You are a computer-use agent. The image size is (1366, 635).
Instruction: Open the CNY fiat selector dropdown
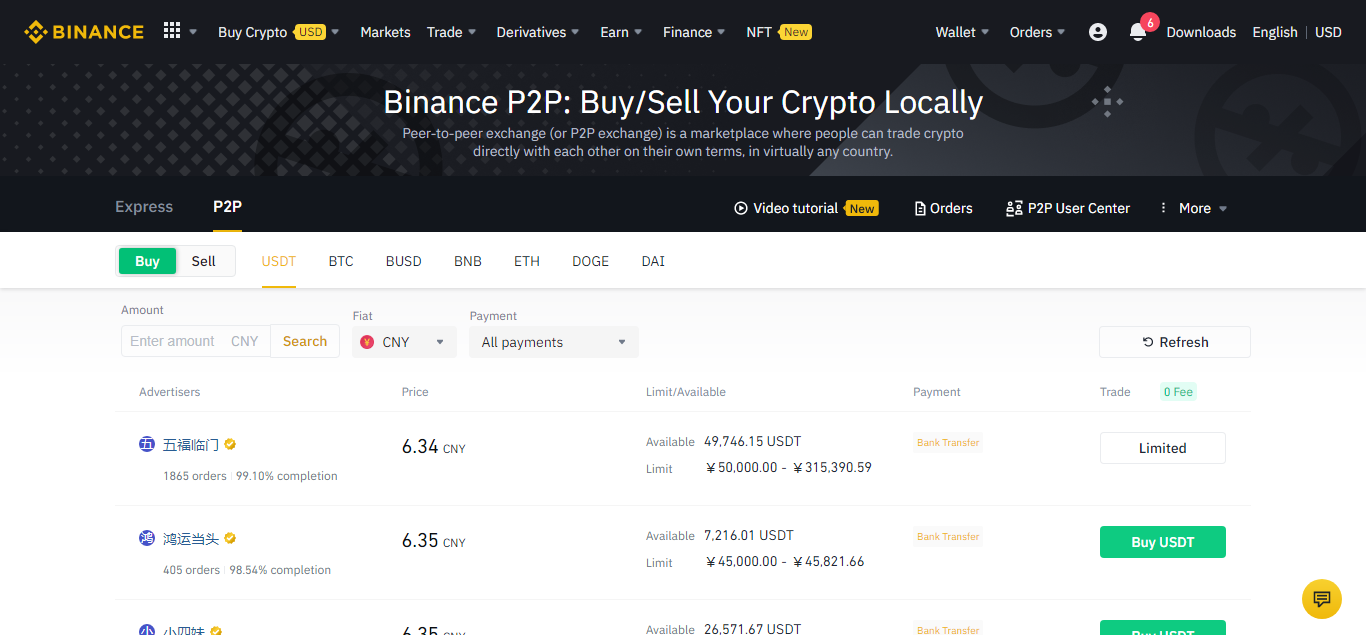404,342
